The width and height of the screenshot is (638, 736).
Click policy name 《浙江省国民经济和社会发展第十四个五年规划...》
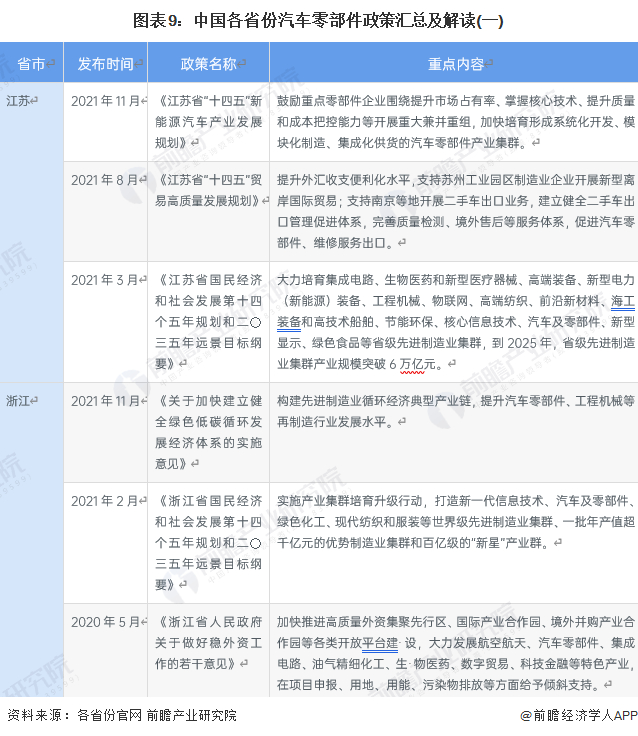[208, 543]
